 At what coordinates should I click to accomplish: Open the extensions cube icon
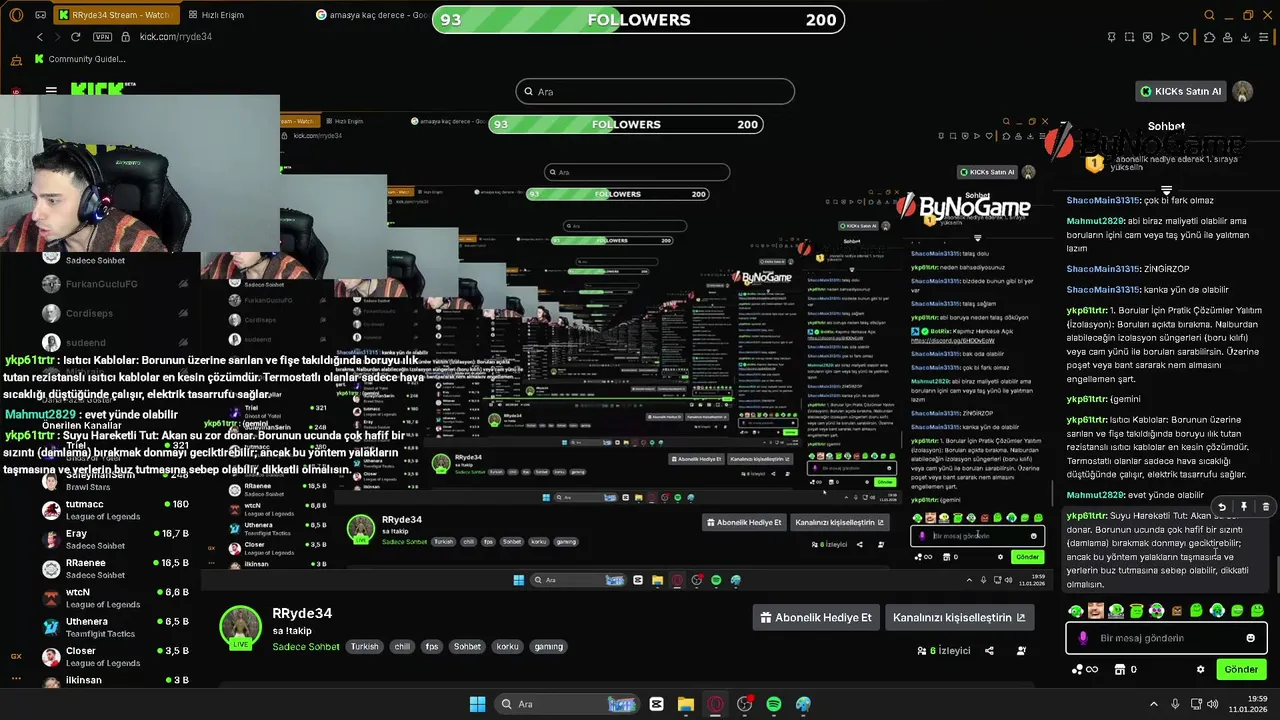[x=1210, y=37]
